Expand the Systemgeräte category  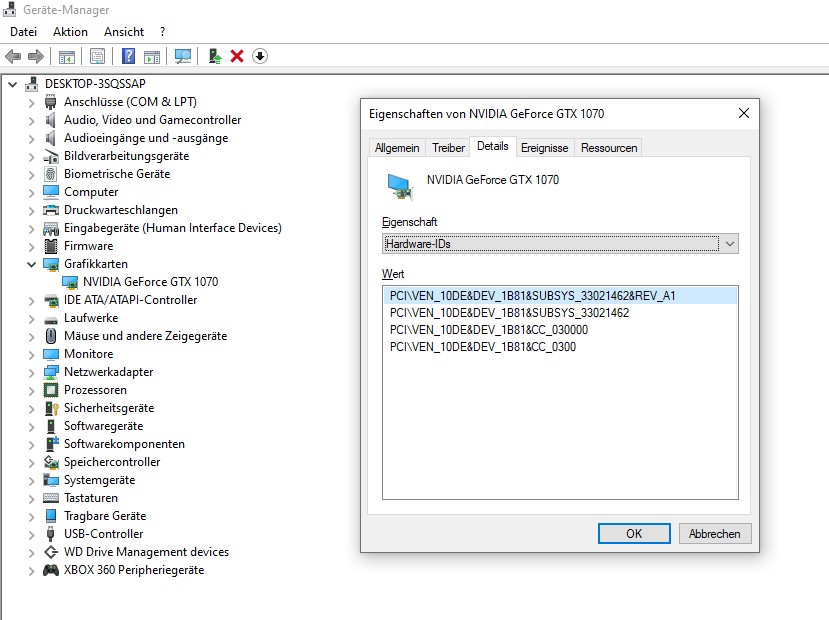[x=32, y=480]
